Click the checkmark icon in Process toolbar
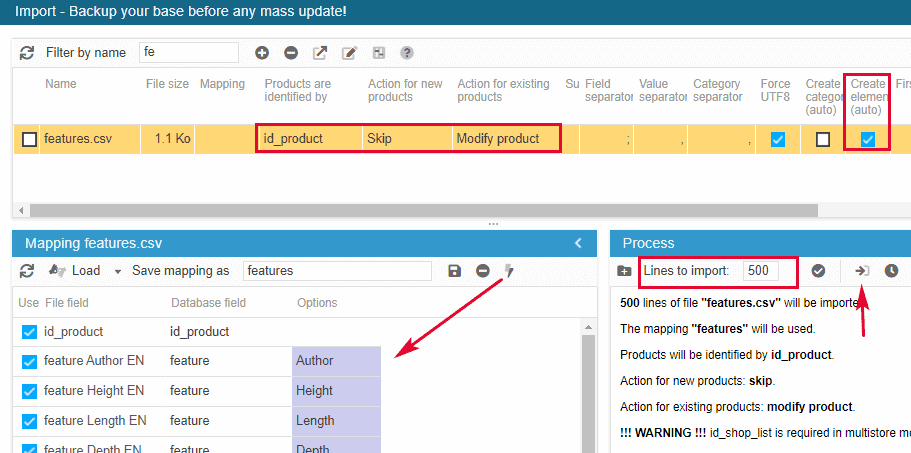 (x=818, y=271)
